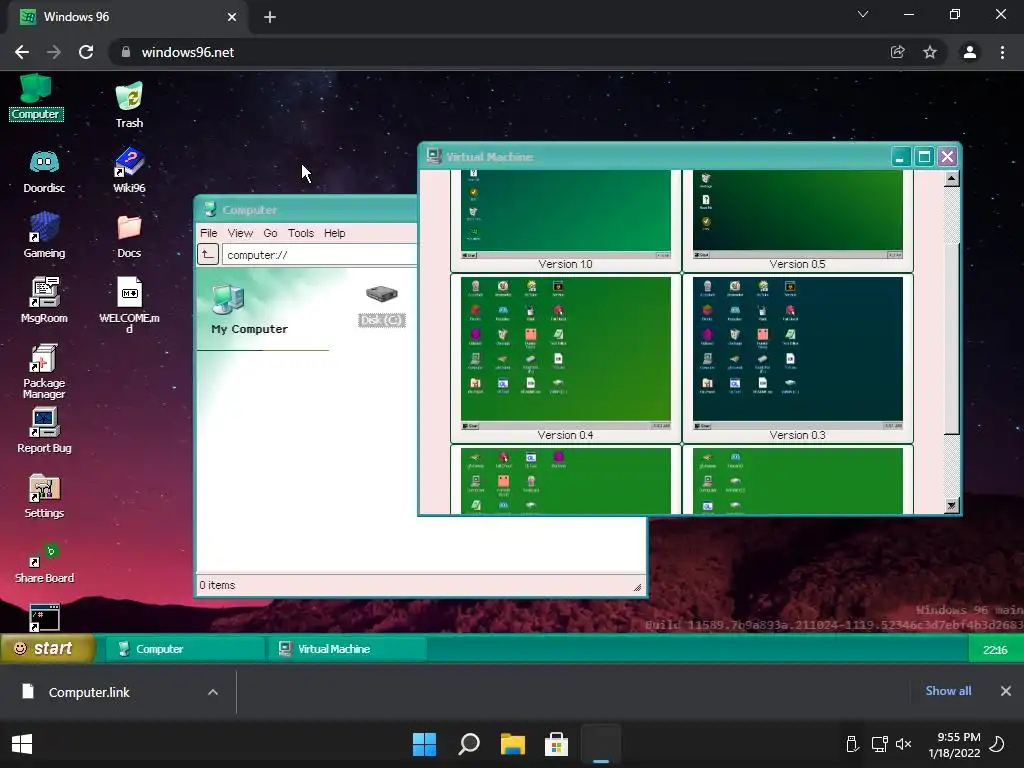Click the Windows 96 start button
Image resolution: width=1024 pixels, height=768 pixels.
(x=47, y=648)
